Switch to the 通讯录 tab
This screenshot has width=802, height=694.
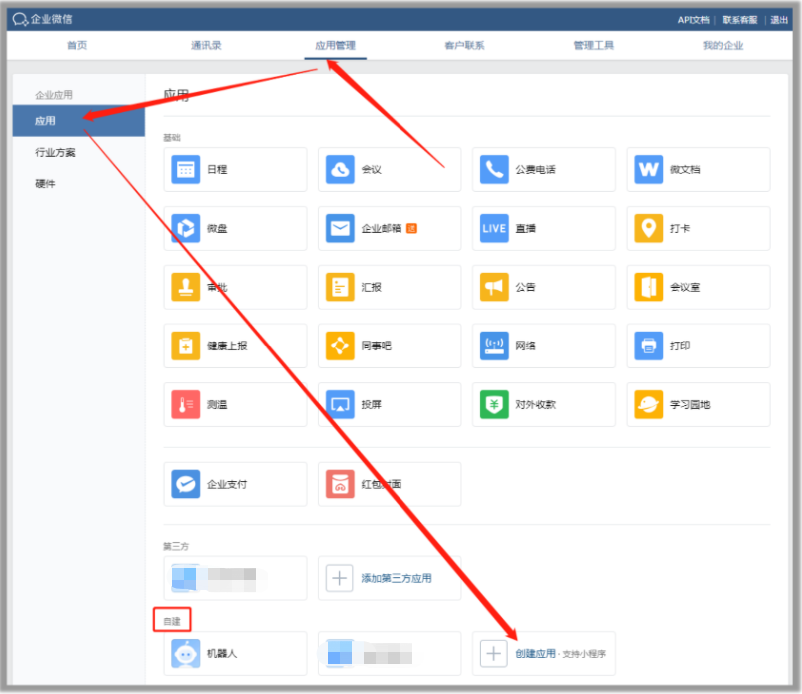(206, 46)
